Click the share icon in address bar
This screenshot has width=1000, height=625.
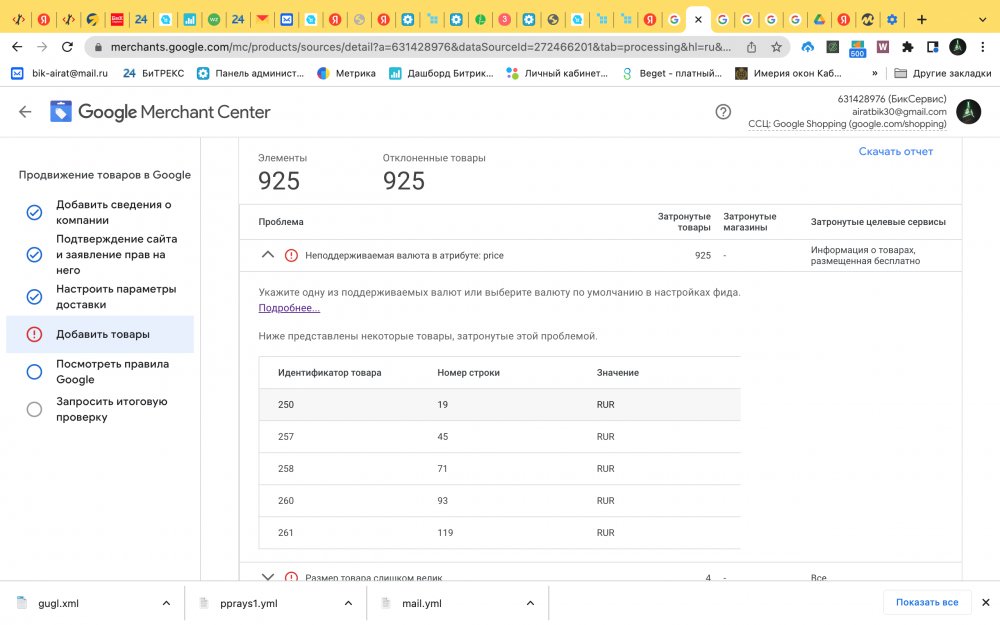[752, 47]
